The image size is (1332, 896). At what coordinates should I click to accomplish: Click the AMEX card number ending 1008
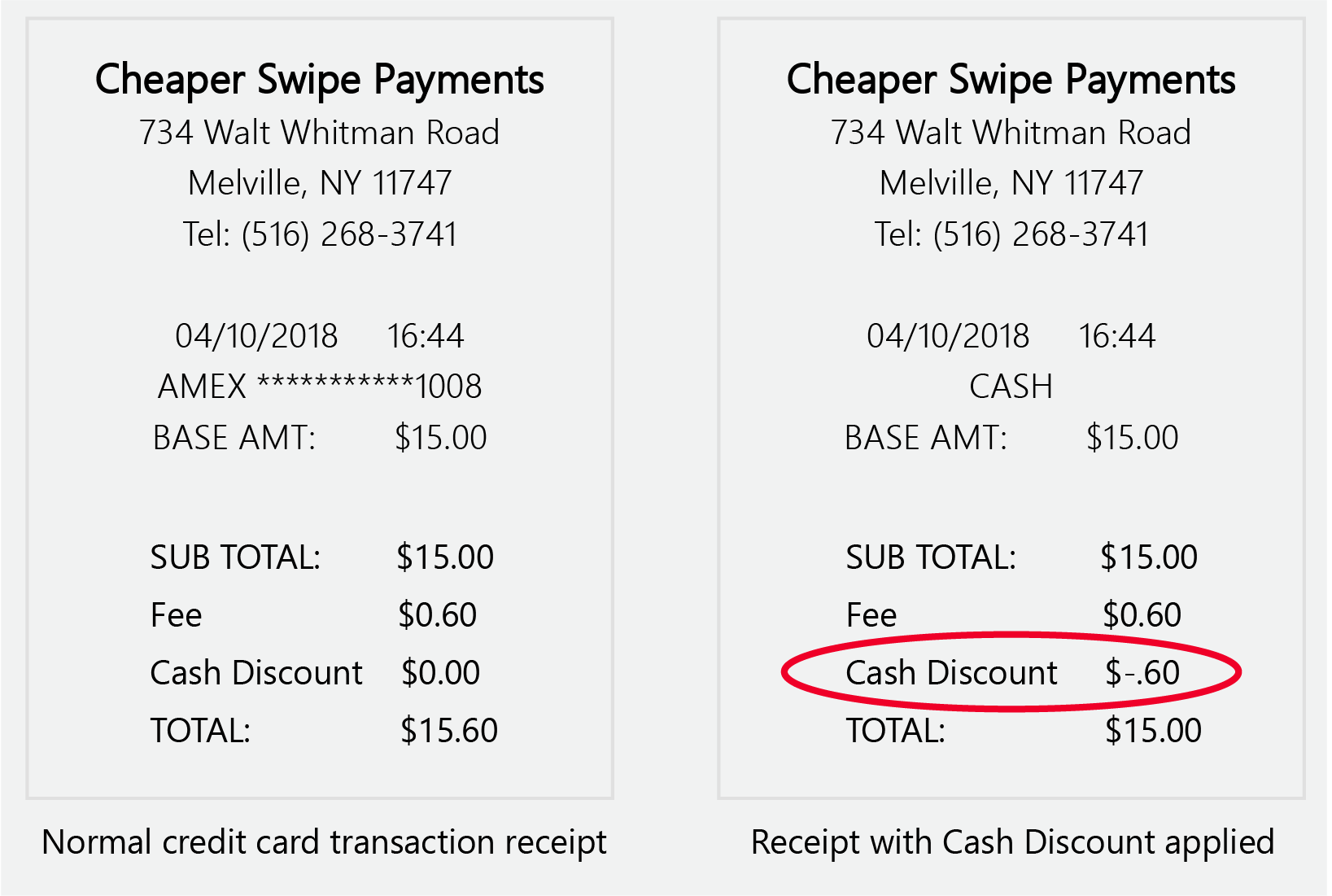(x=320, y=386)
